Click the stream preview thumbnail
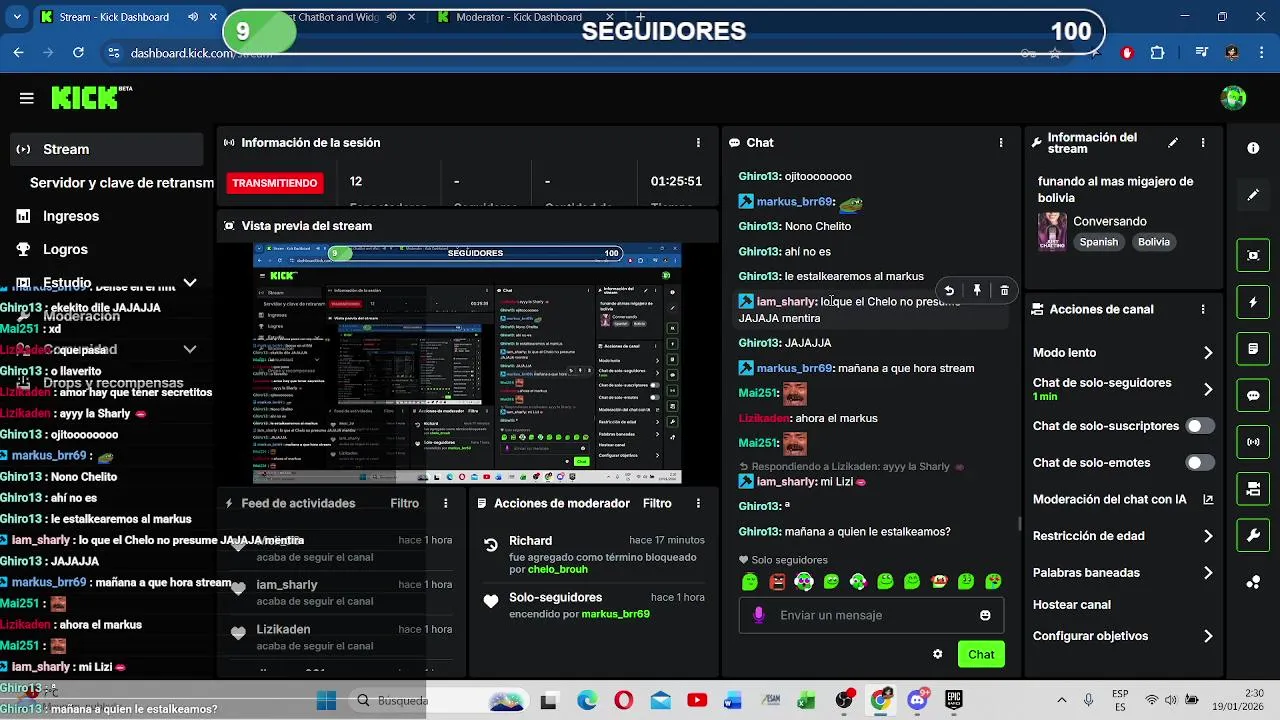This screenshot has width=1280, height=720. tap(467, 364)
